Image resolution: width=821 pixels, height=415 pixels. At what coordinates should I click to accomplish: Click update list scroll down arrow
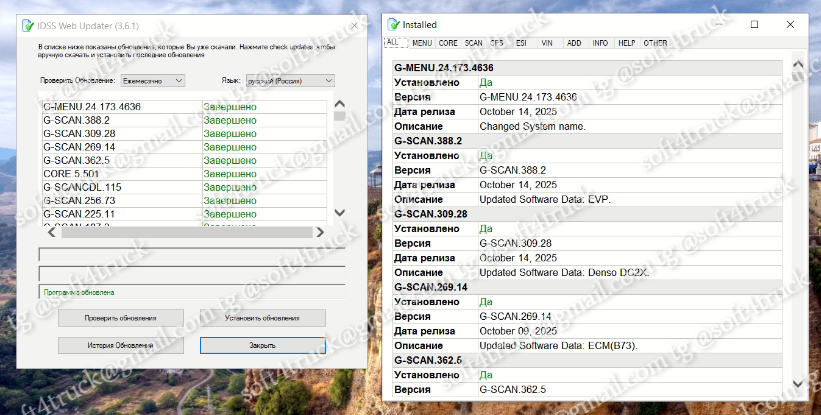(339, 212)
